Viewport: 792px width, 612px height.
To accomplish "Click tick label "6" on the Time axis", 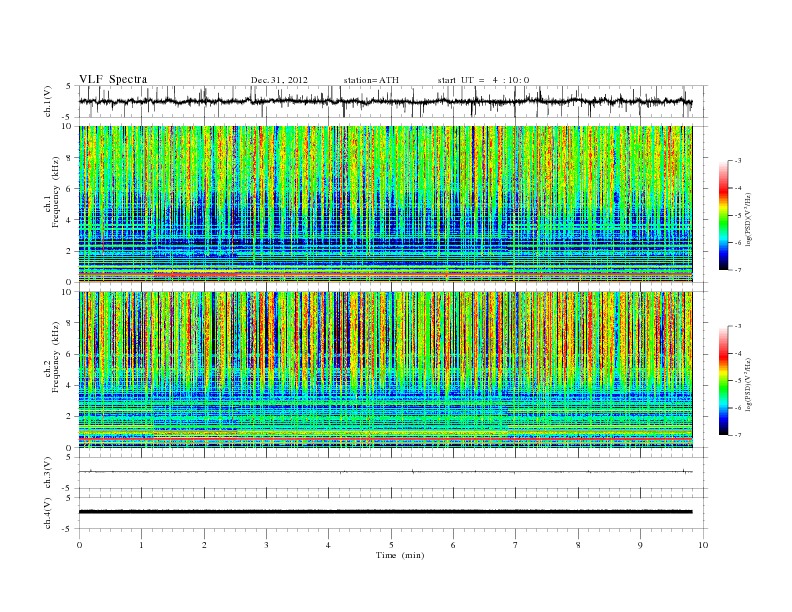I will [453, 545].
